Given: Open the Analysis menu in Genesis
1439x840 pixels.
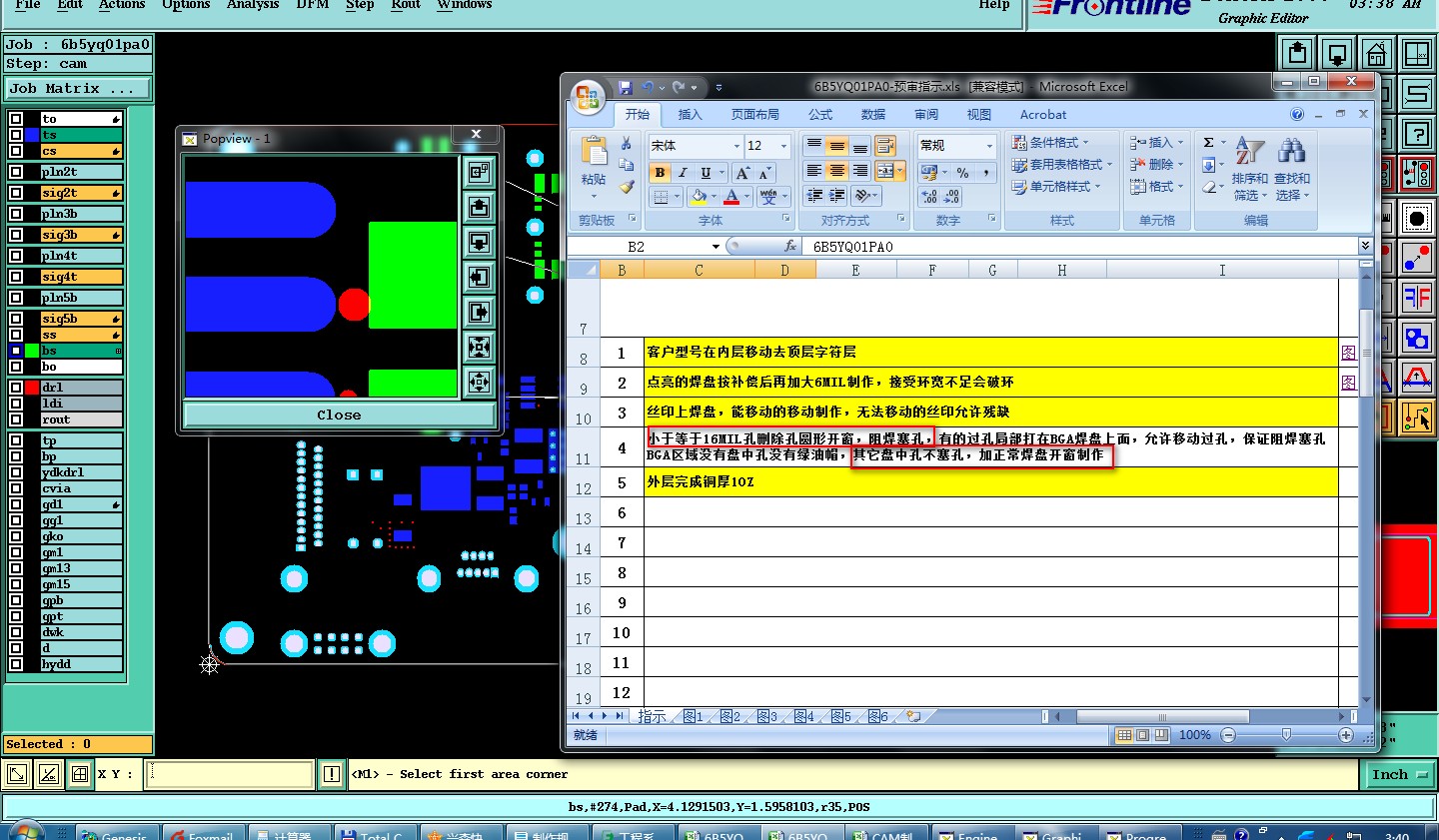Looking at the screenshot, I should [253, 5].
